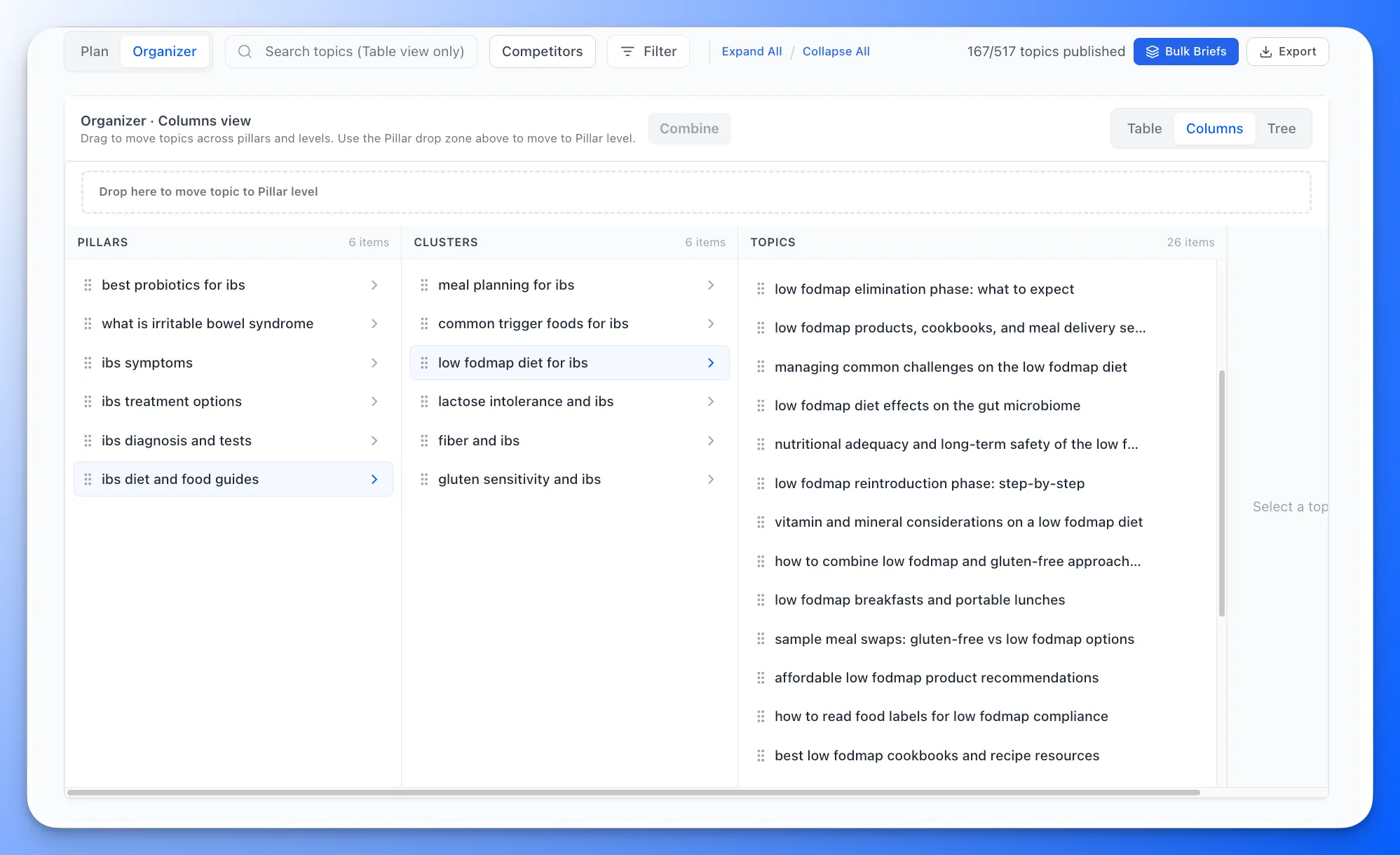Click the Expand All link
1400x855 pixels.
[751, 51]
